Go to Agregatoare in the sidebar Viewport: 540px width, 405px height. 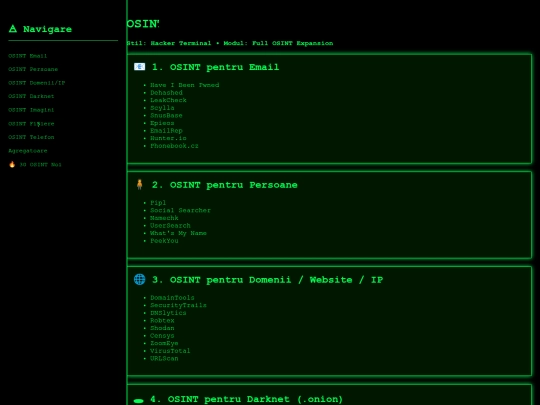pos(28,151)
